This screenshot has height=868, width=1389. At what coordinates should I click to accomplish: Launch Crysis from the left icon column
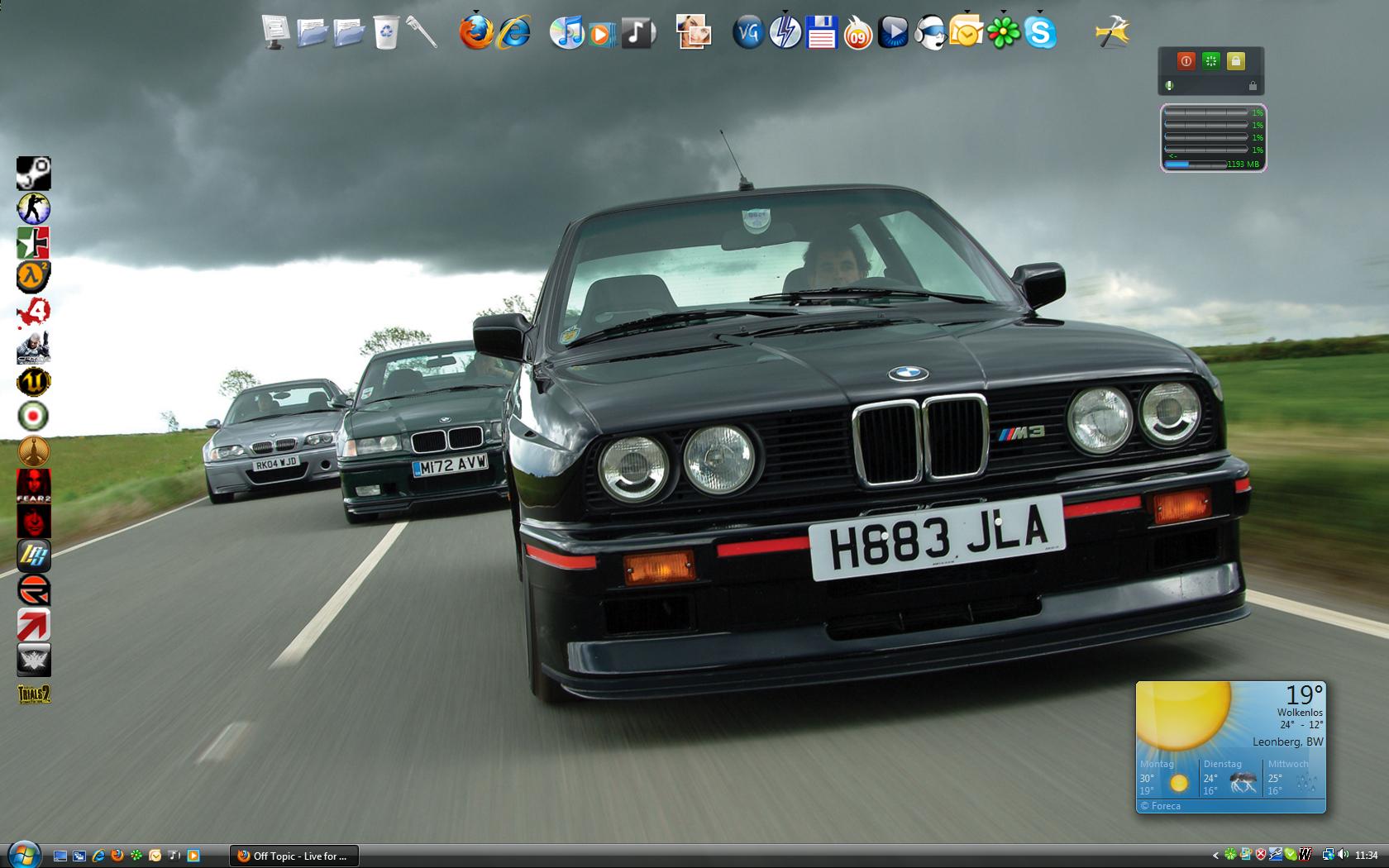click(34, 347)
